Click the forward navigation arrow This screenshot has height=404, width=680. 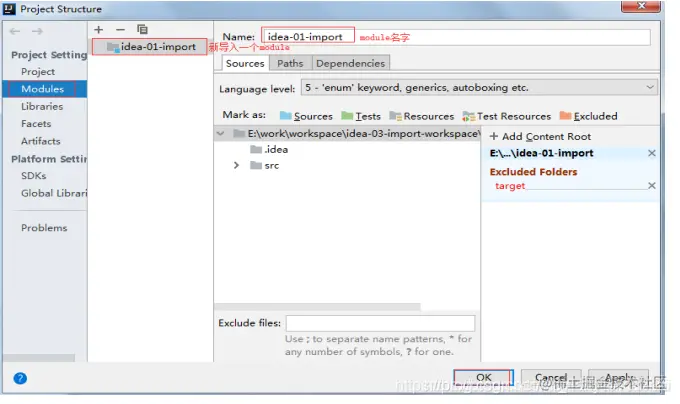click(37, 31)
